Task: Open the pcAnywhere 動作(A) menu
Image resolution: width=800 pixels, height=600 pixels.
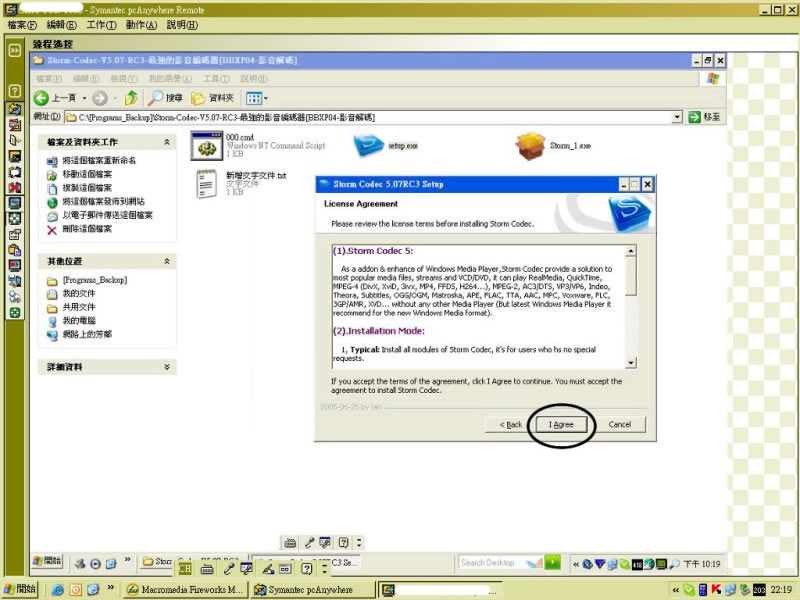Action: pos(141,24)
